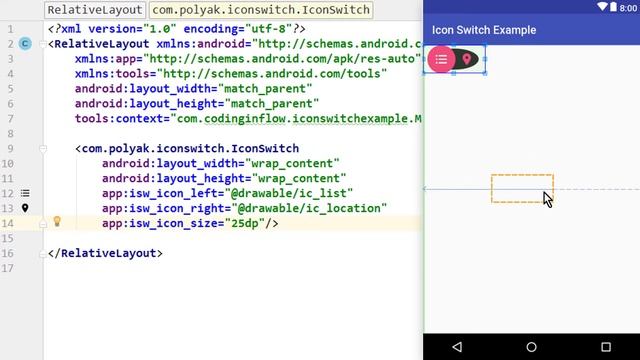Open the lightbulb quick-fix on line 14
Screen dimensions: 640x360
57,222
